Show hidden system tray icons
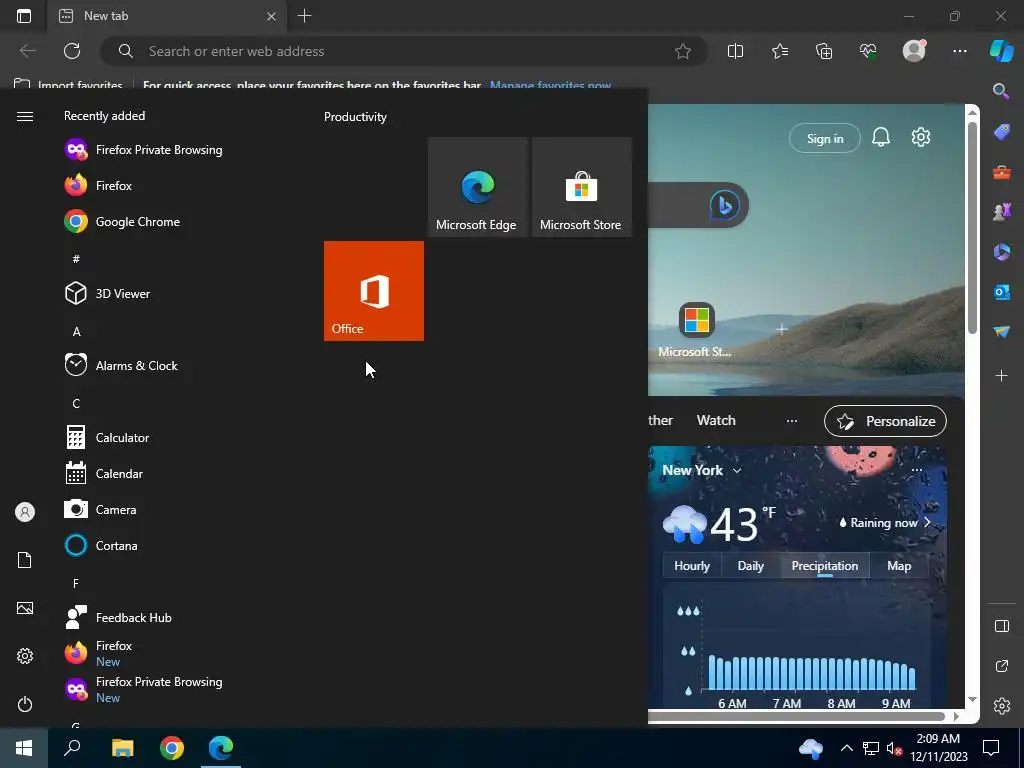The width and height of the screenshot is (1024, 768). click(846, 748)
